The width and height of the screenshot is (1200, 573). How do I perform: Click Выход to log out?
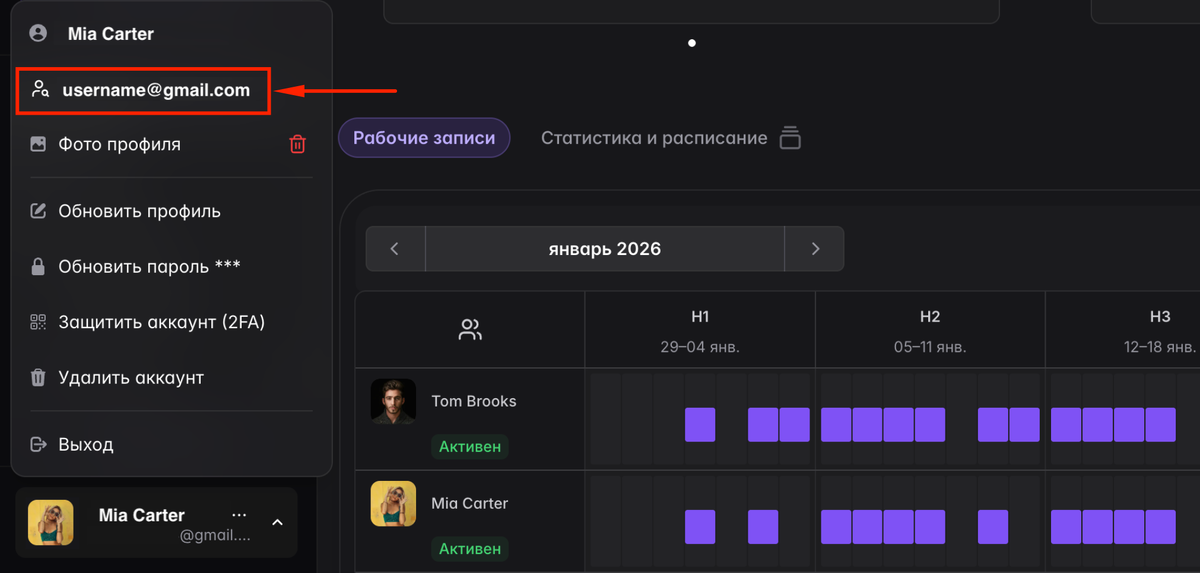86,444
